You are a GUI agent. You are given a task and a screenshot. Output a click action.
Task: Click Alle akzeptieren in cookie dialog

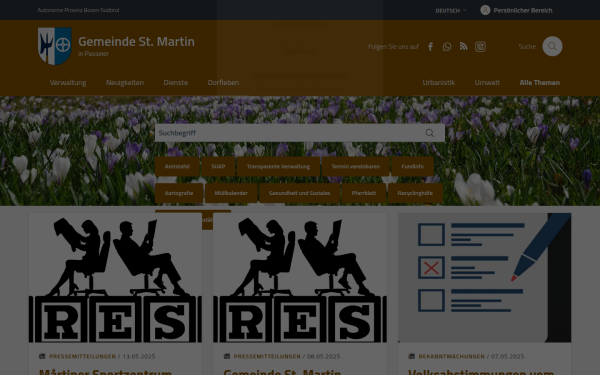coord(300,24)
